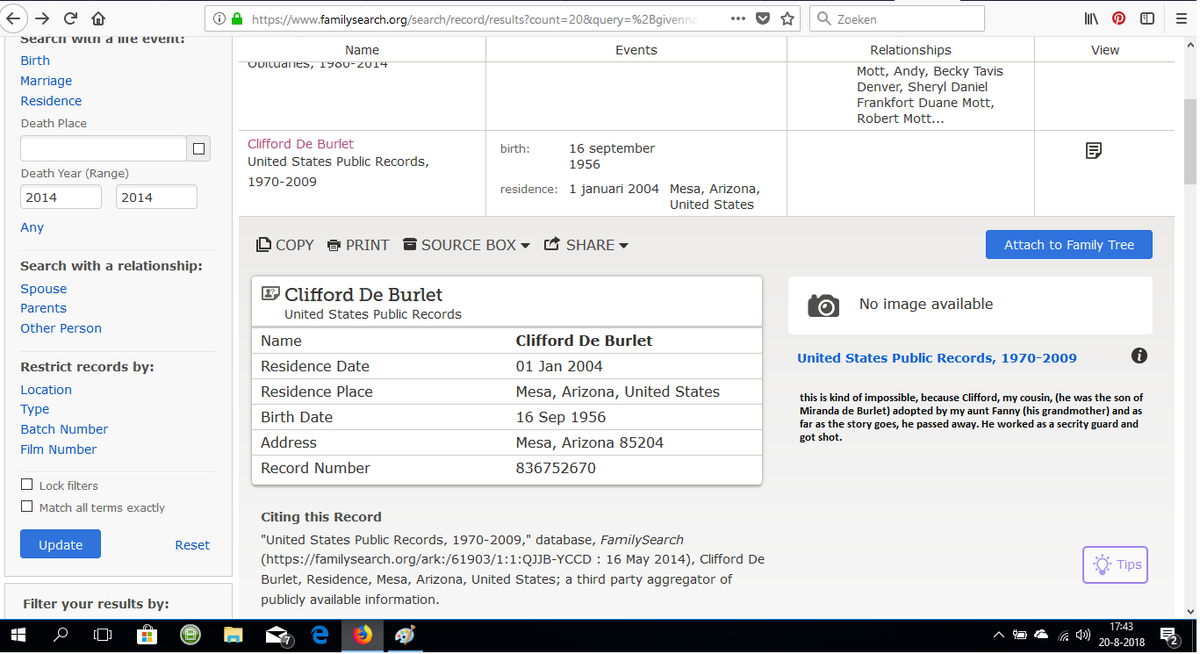
Task: Show site information for familysearch.org
Action: (x=219, y=18)
